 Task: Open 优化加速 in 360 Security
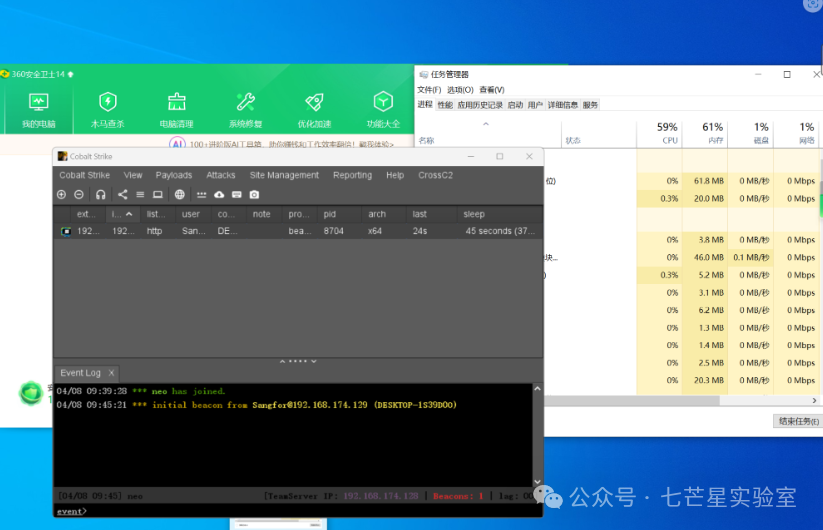tap(314, 110)
